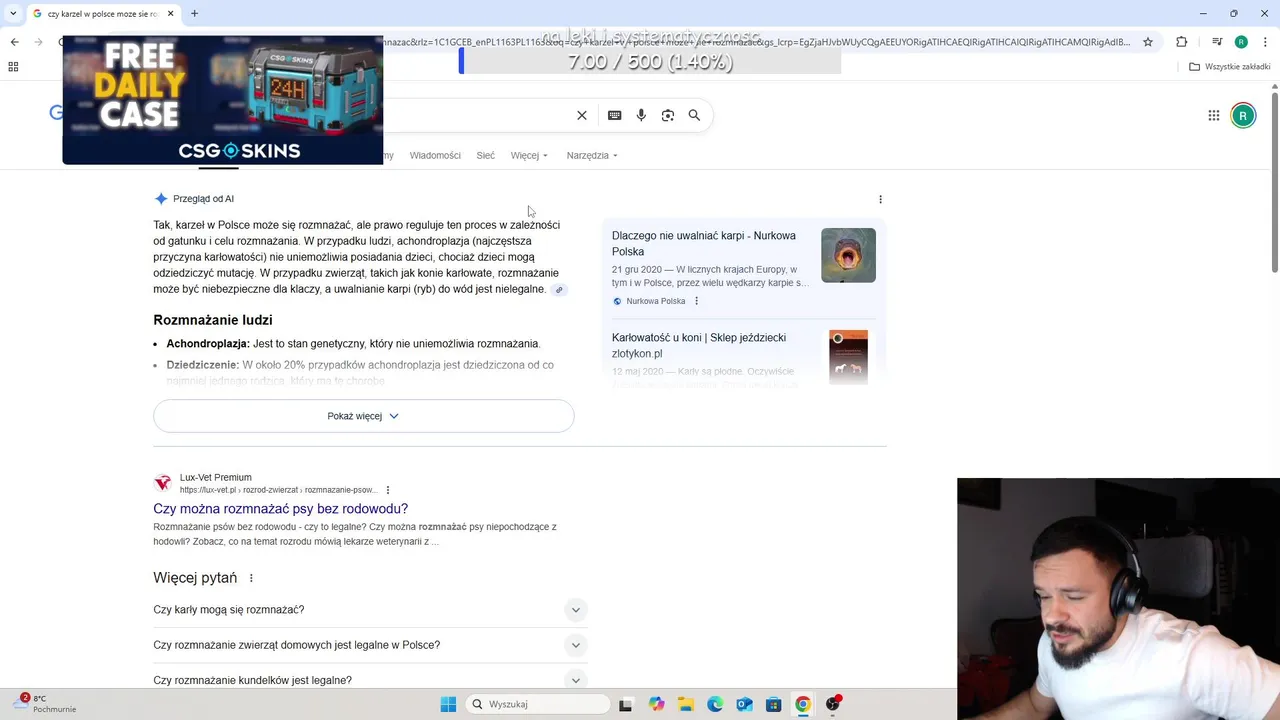Screen dimensions: 1280x720
Task: Open the Google account R avatar
Action: pos(1243,115)
